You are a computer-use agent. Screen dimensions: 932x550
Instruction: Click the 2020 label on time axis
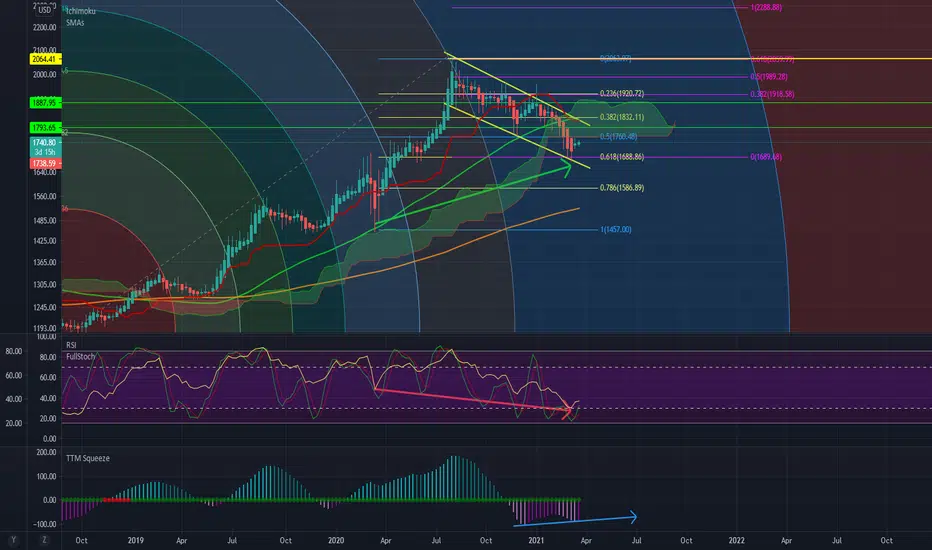[x=336, y=540]
